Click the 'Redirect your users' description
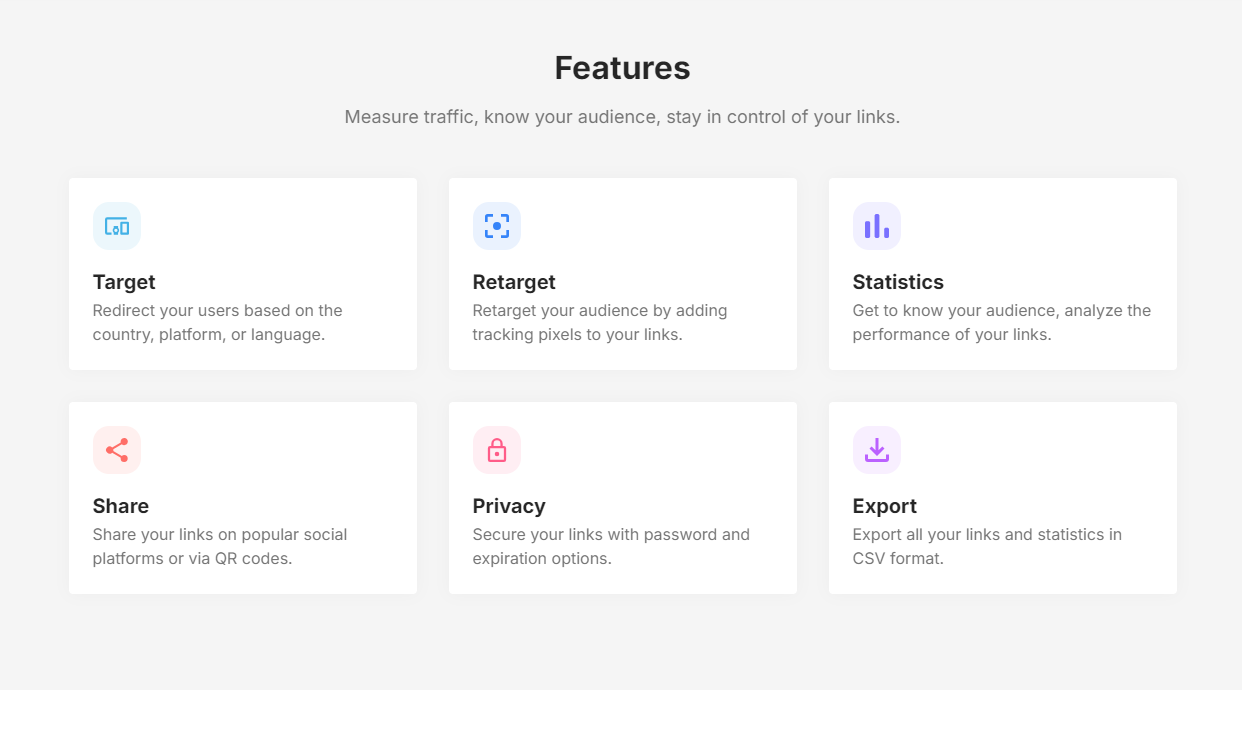 tap(218, 322)
